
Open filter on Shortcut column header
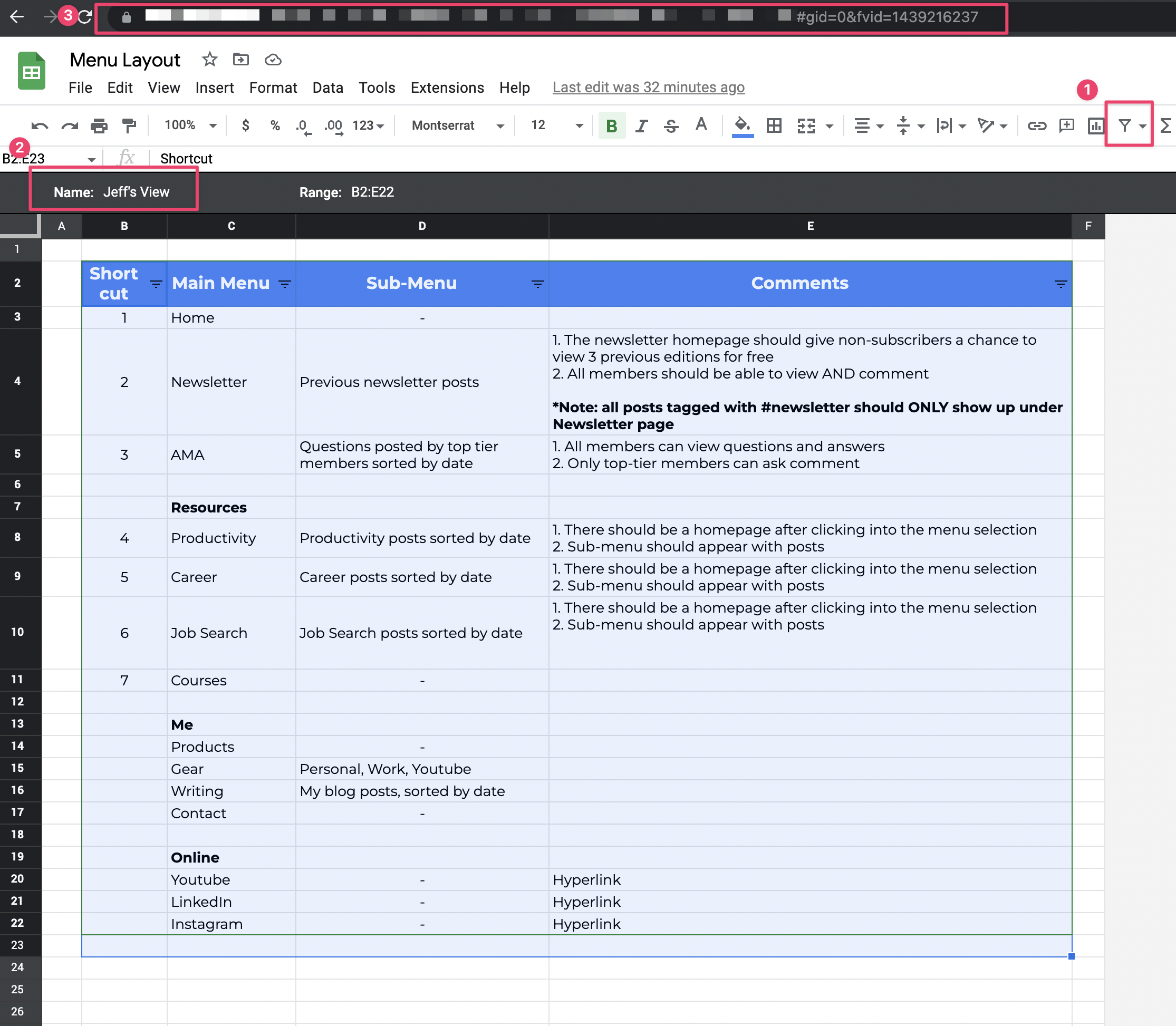pos(156,284)
